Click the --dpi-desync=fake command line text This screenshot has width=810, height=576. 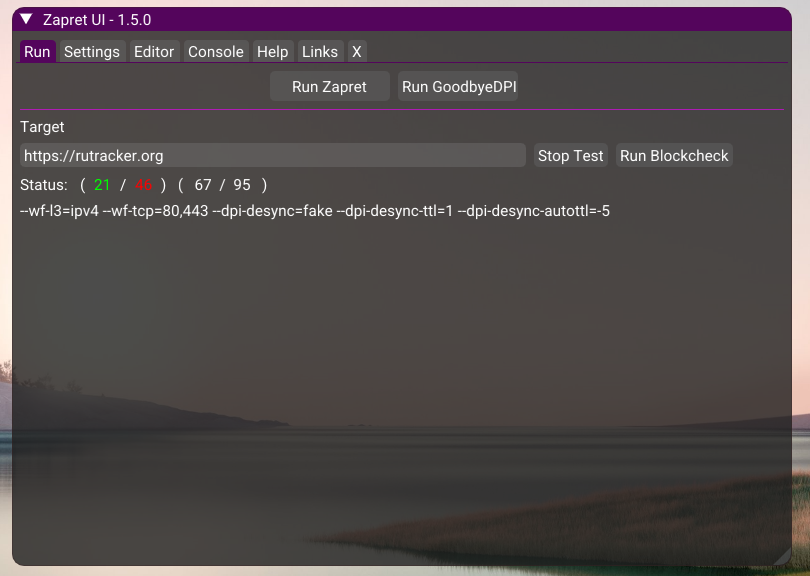[272, 211]
